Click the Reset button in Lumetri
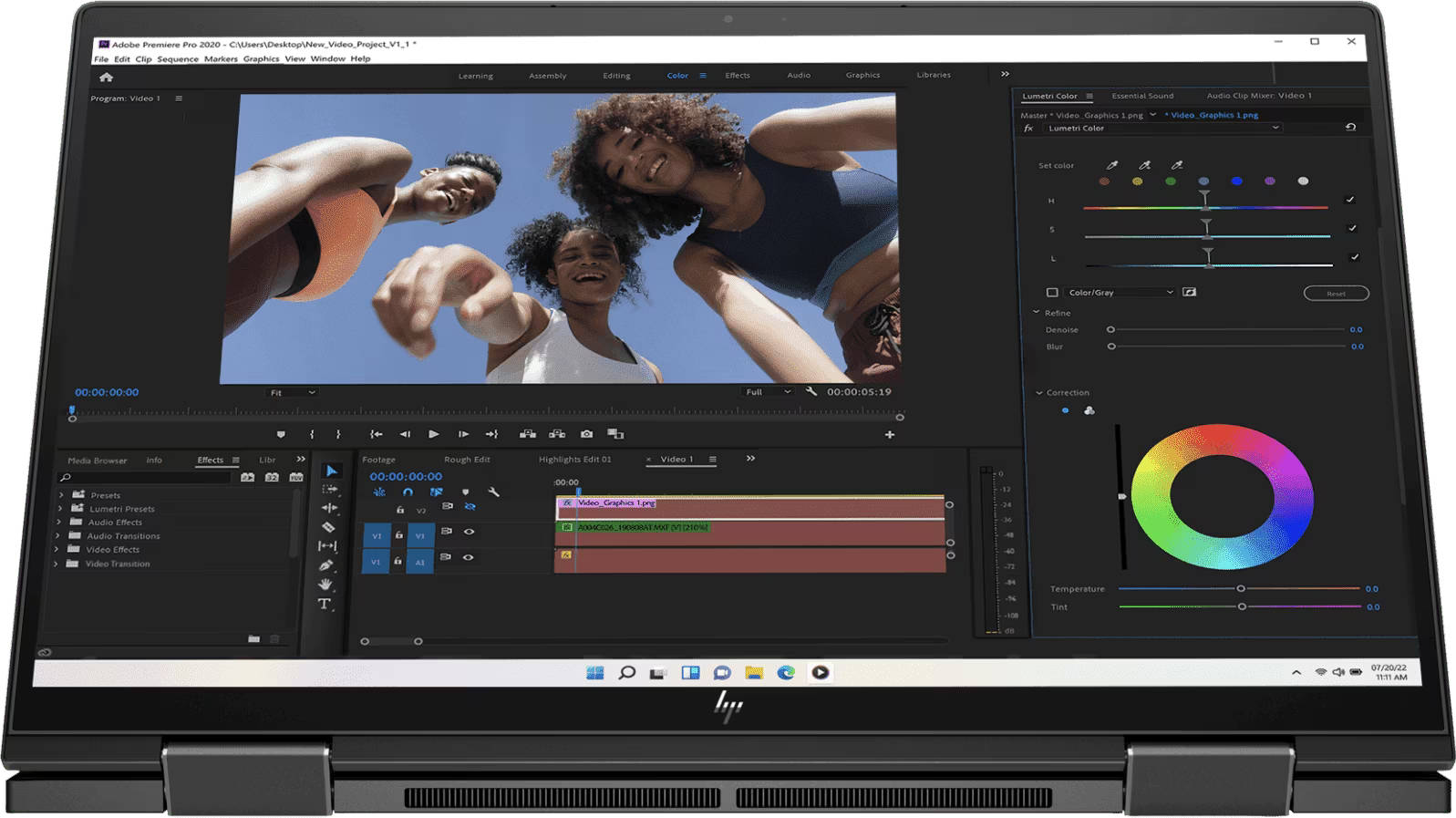The height and width of the screenshot is (818, 1456). (x=1336, y=294)
